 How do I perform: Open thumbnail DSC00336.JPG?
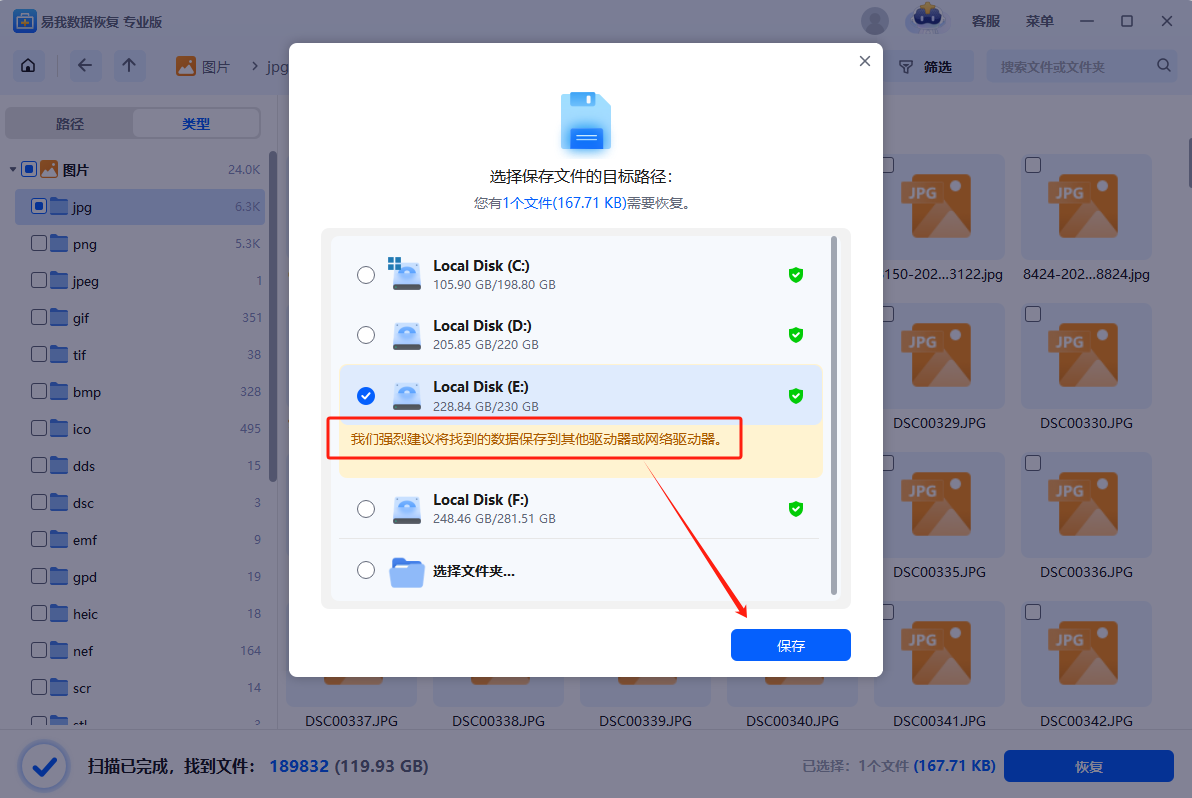1086,505
